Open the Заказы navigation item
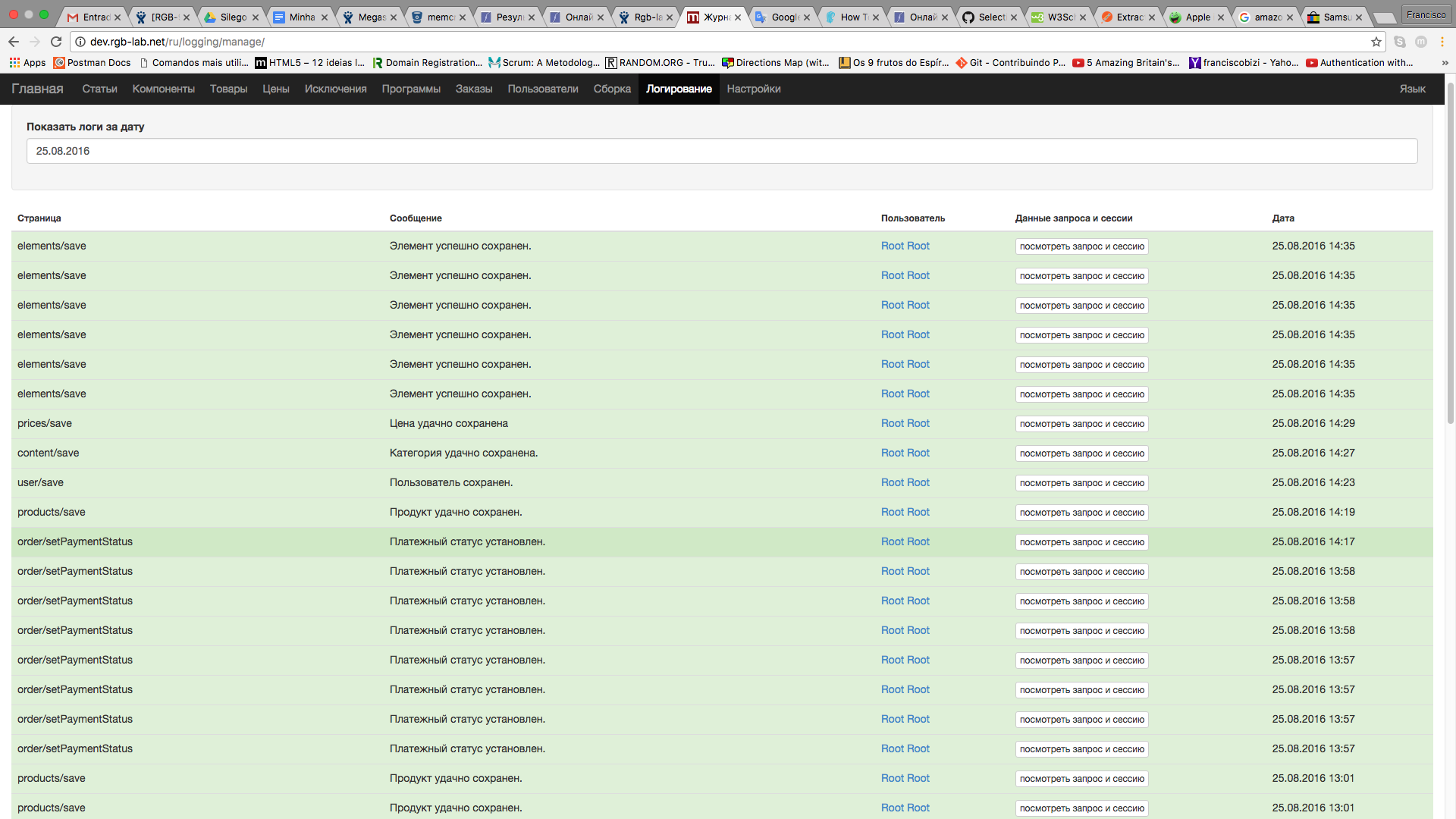This screenshot has height=819, width=1456. click(473, 89)
